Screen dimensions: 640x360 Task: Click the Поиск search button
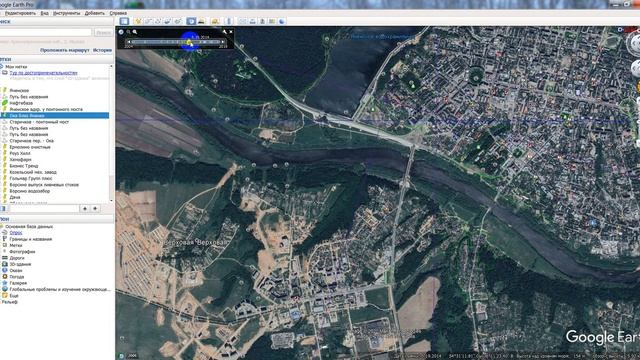coord(103,32)
